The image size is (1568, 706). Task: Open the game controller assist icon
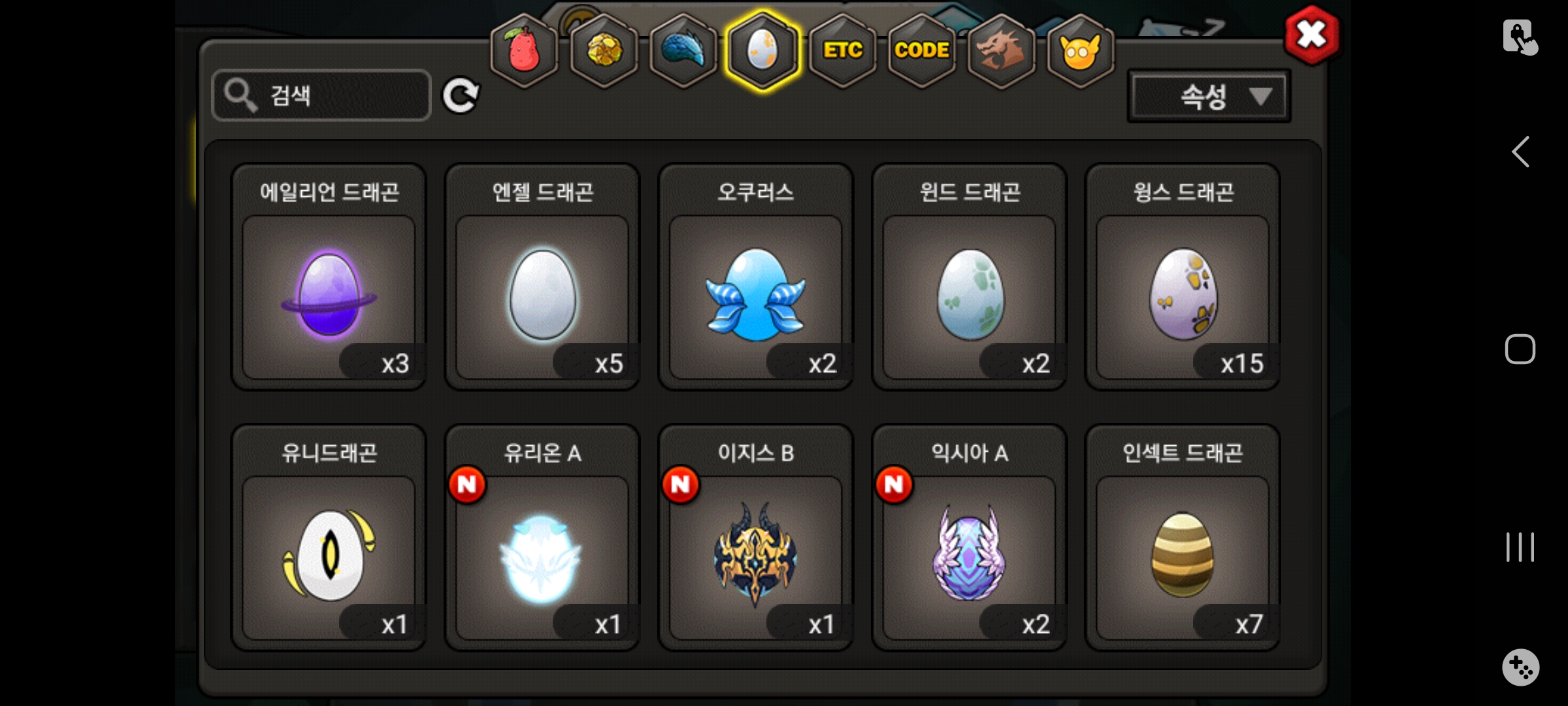[1520, 667]
